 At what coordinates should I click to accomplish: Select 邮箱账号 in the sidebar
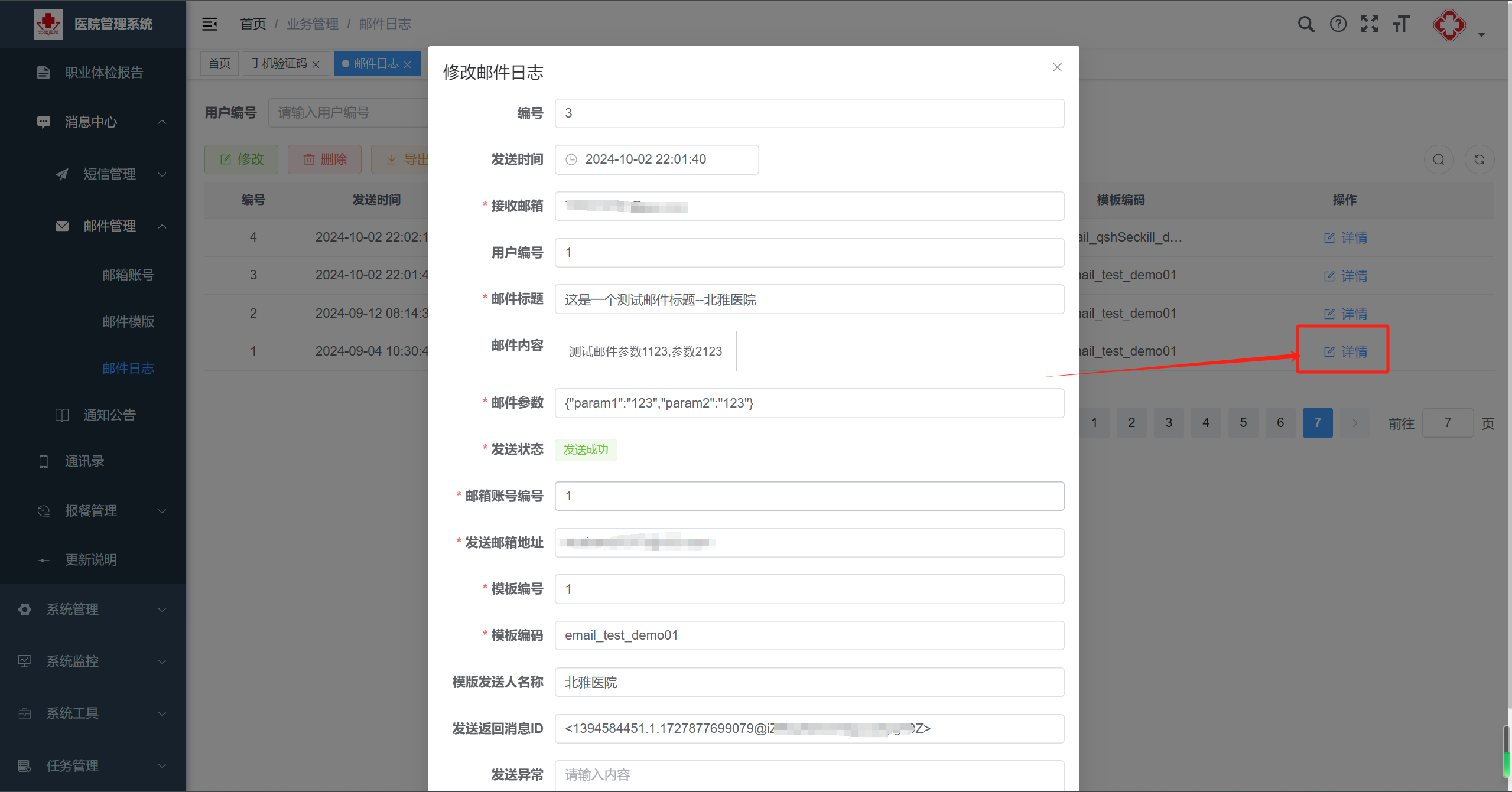(x=128, y=275)
